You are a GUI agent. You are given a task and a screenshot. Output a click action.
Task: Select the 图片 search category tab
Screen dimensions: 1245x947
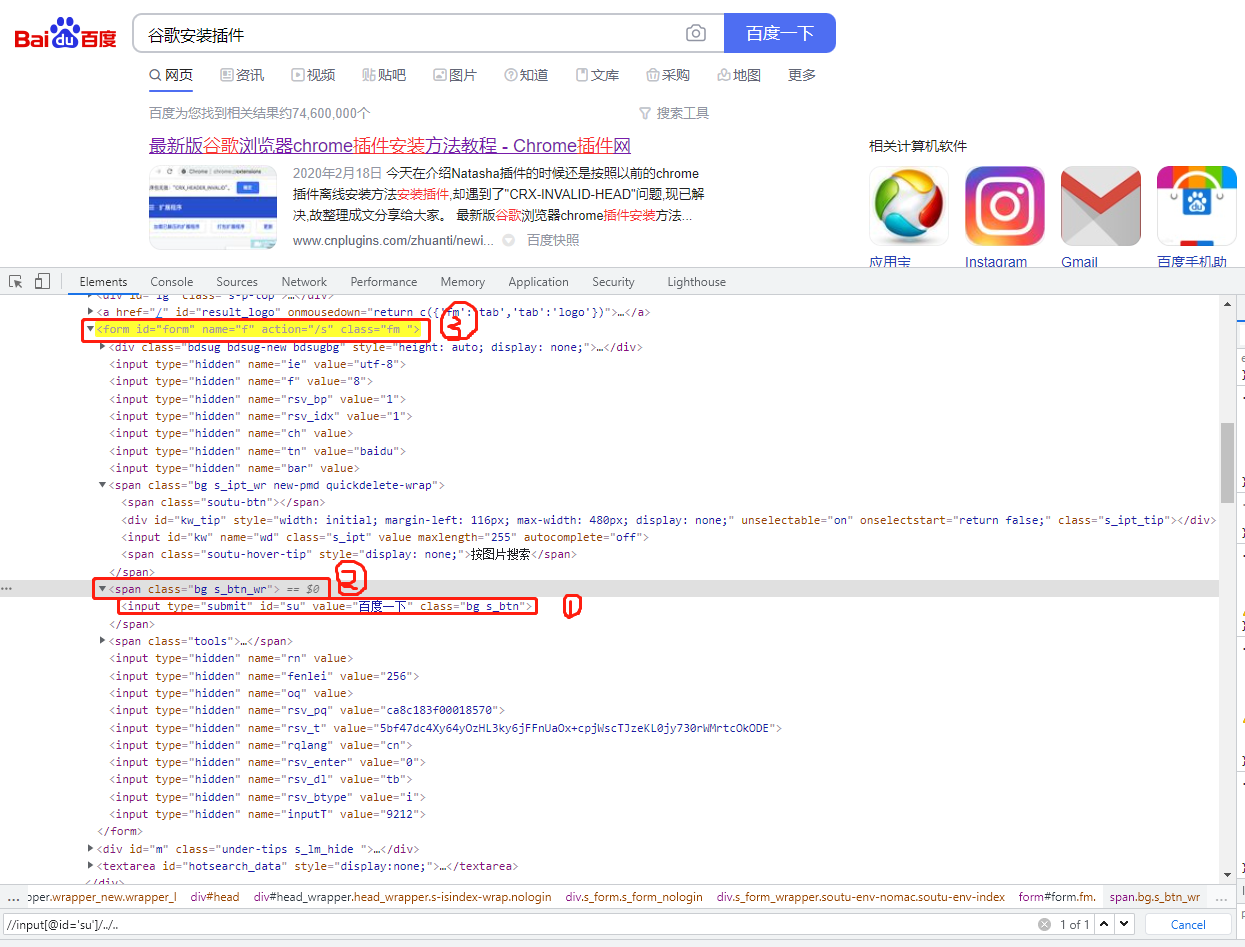click(x=455, y=75)
